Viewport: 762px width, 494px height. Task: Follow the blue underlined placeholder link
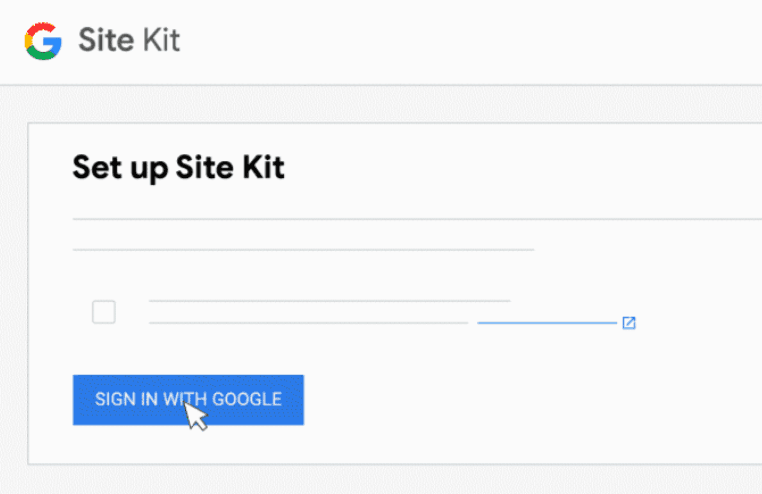tap(547, 323)
